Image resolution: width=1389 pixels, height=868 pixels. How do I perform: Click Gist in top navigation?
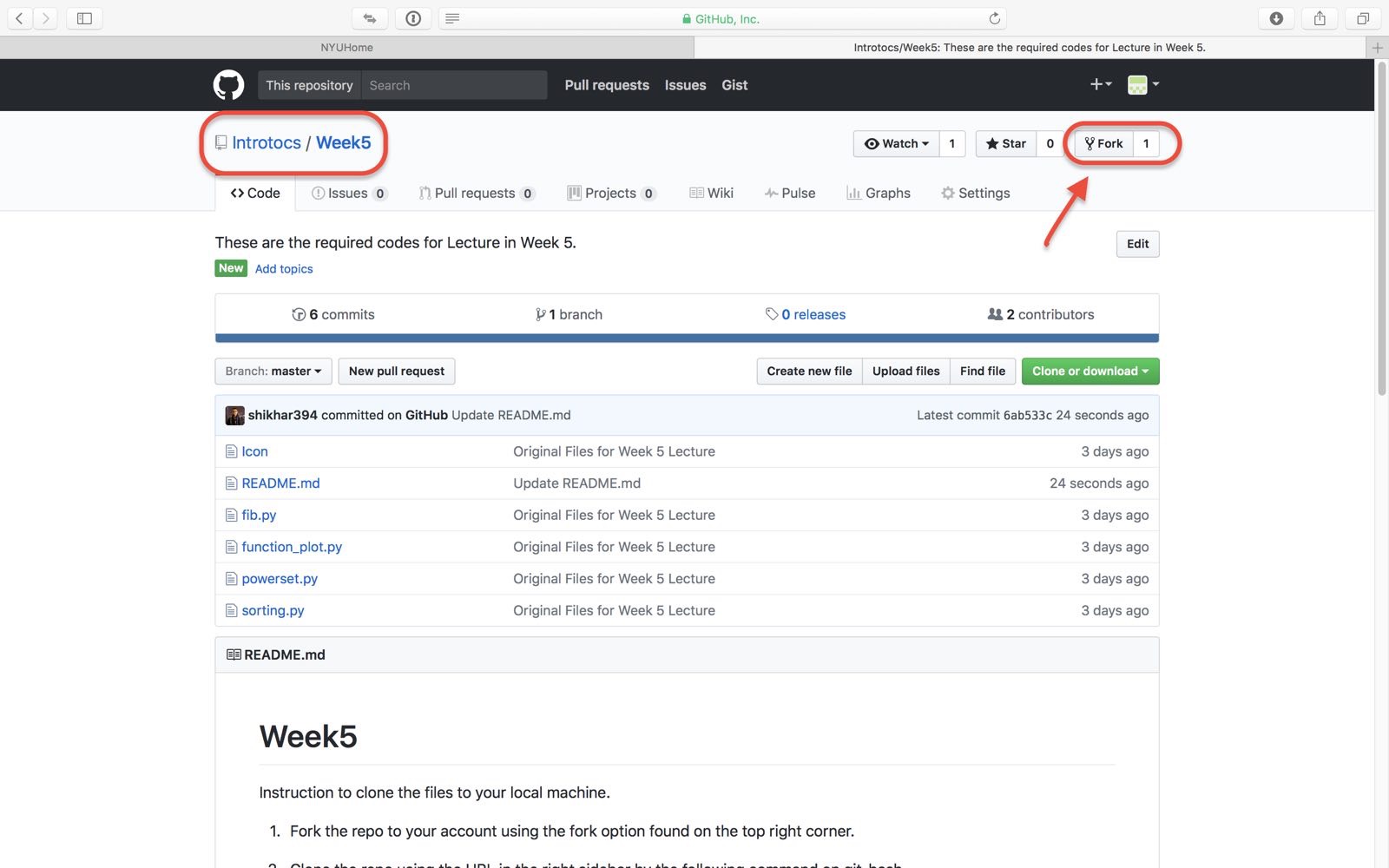pyautogui.click(x=734, y=85)
